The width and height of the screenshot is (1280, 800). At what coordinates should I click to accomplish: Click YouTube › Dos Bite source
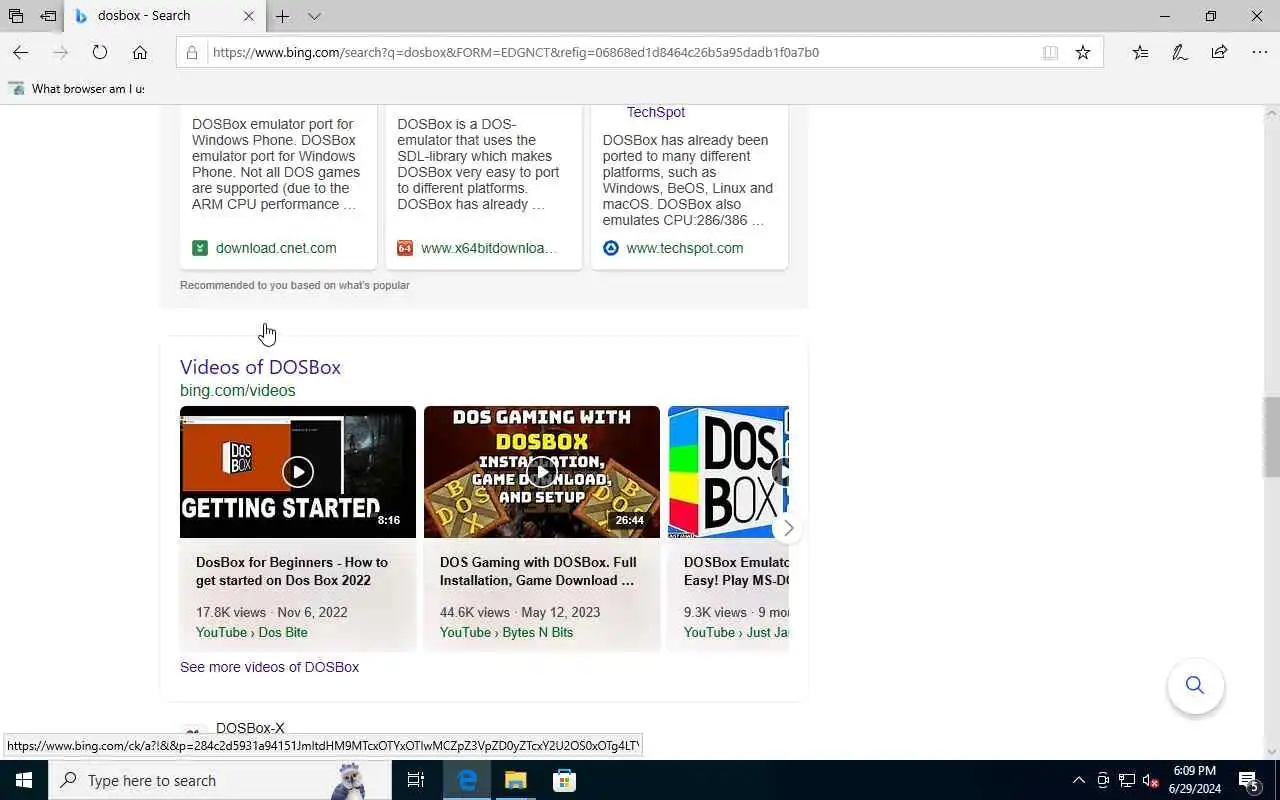[x=252, y=632]
